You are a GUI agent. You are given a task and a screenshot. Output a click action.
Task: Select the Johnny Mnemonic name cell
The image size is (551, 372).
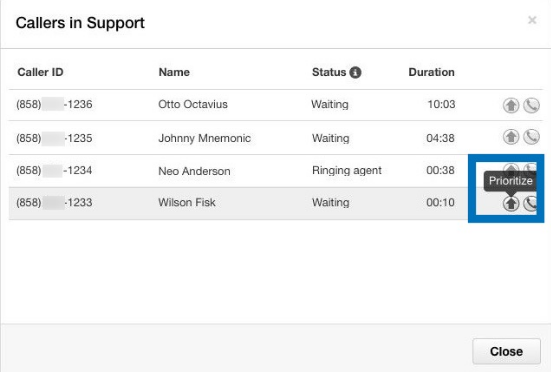[205, 138]
